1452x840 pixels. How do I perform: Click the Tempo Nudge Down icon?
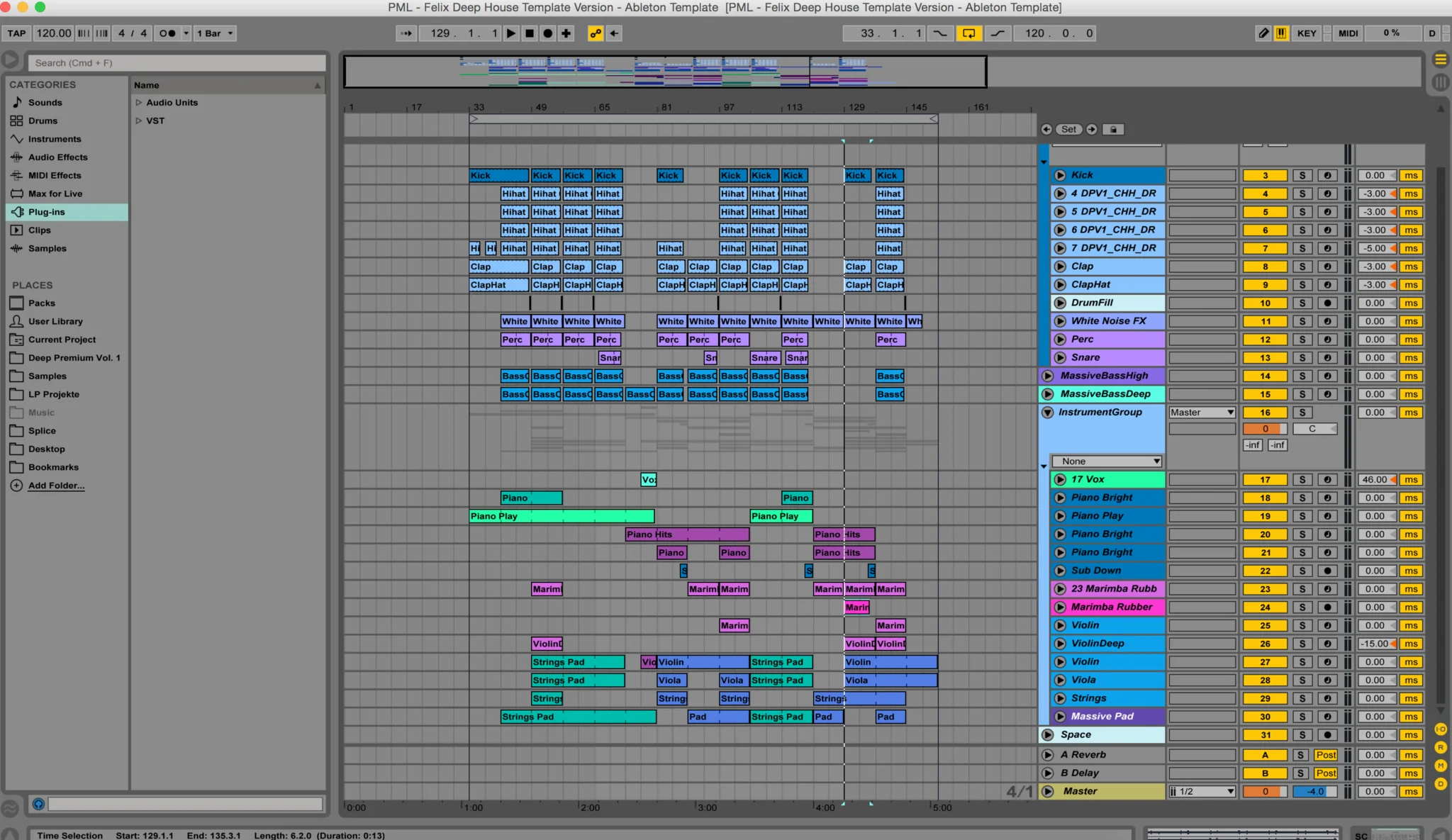84,33
